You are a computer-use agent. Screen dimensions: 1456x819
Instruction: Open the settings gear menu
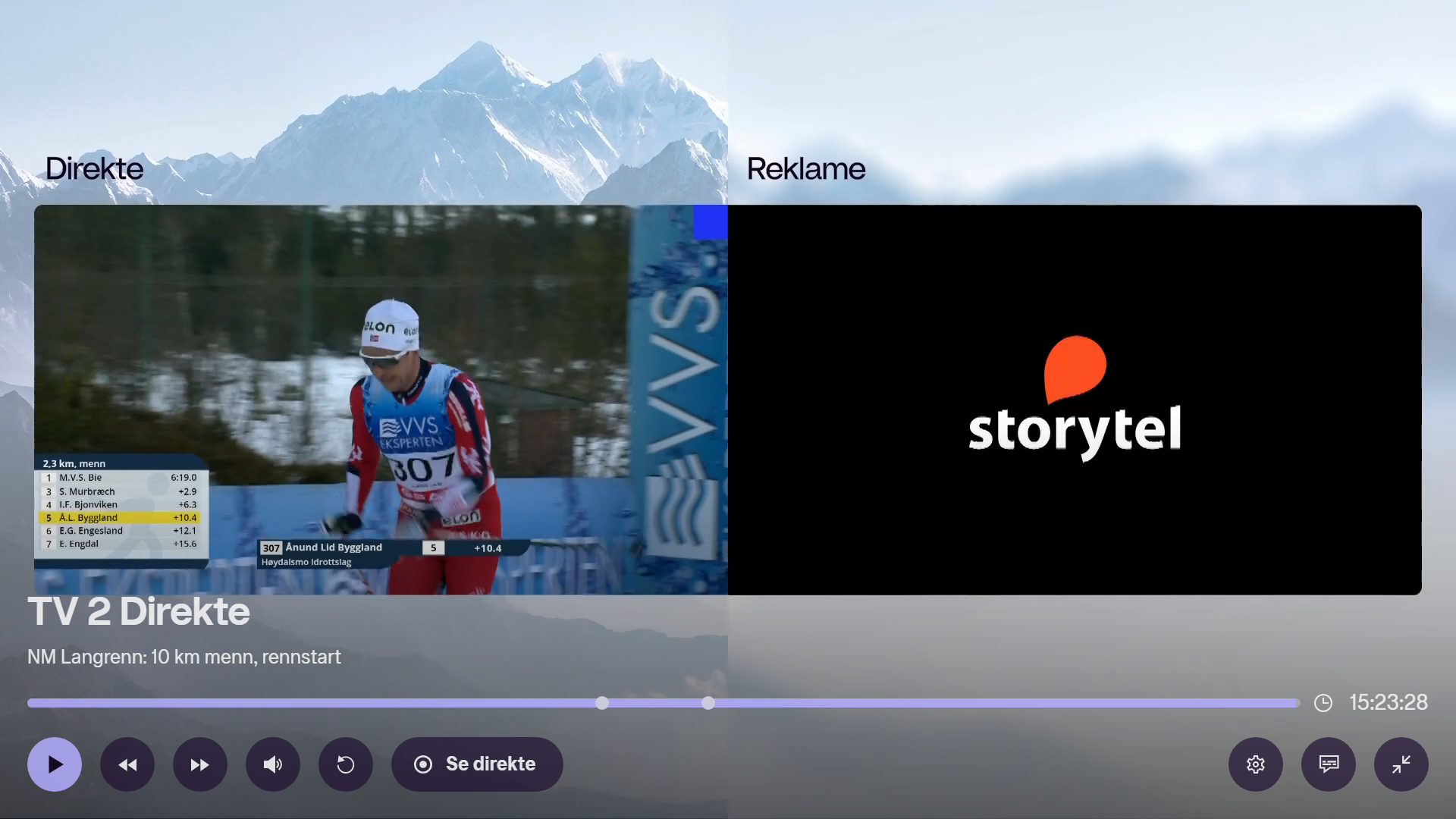[1256, 764]
